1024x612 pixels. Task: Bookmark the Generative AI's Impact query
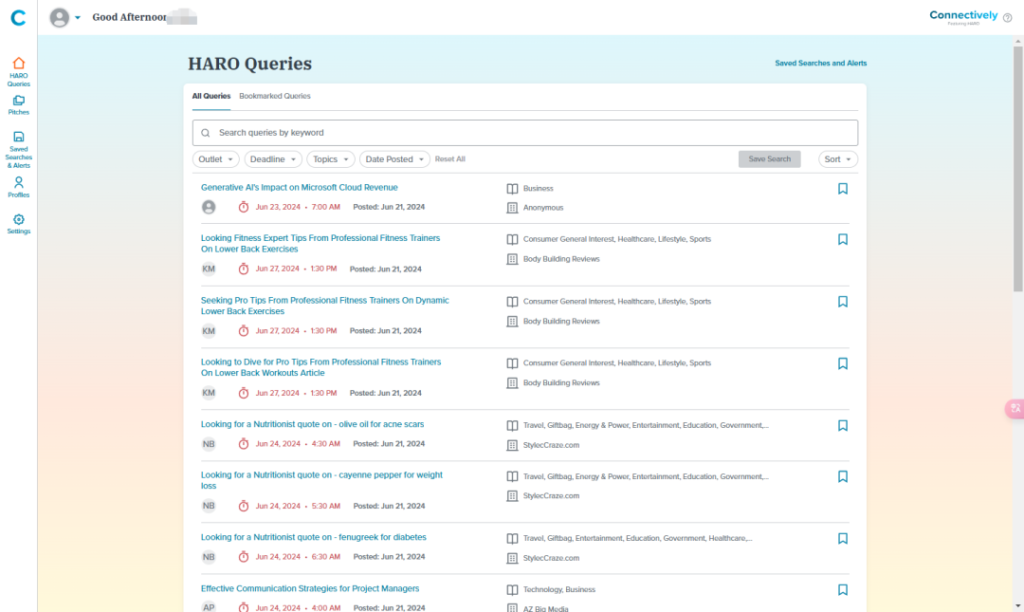coord(842,189)
